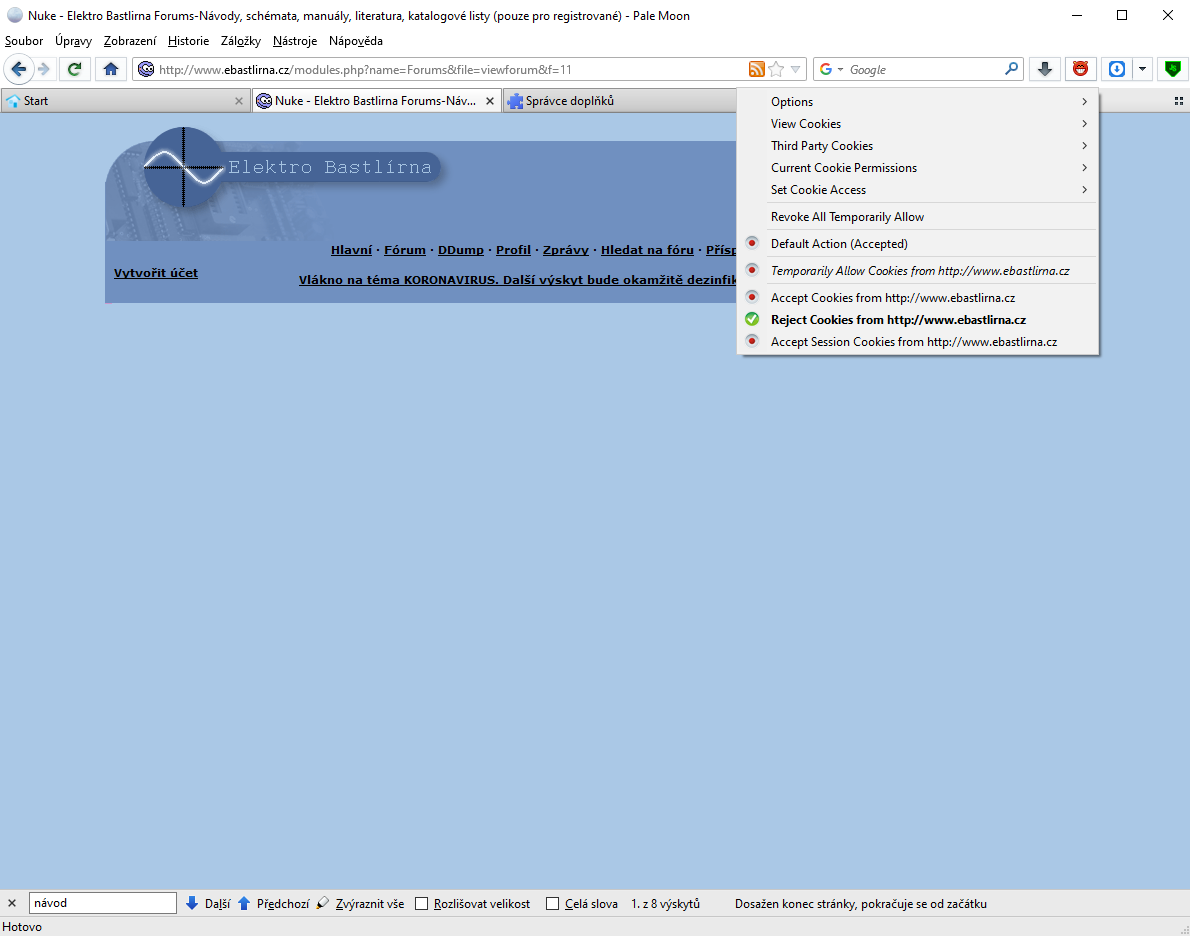The height and width of the screenshot is (936, 1190).
Task: Select Reject Cookies from ebastlirna.cz
Action: [x=897, y=320]
